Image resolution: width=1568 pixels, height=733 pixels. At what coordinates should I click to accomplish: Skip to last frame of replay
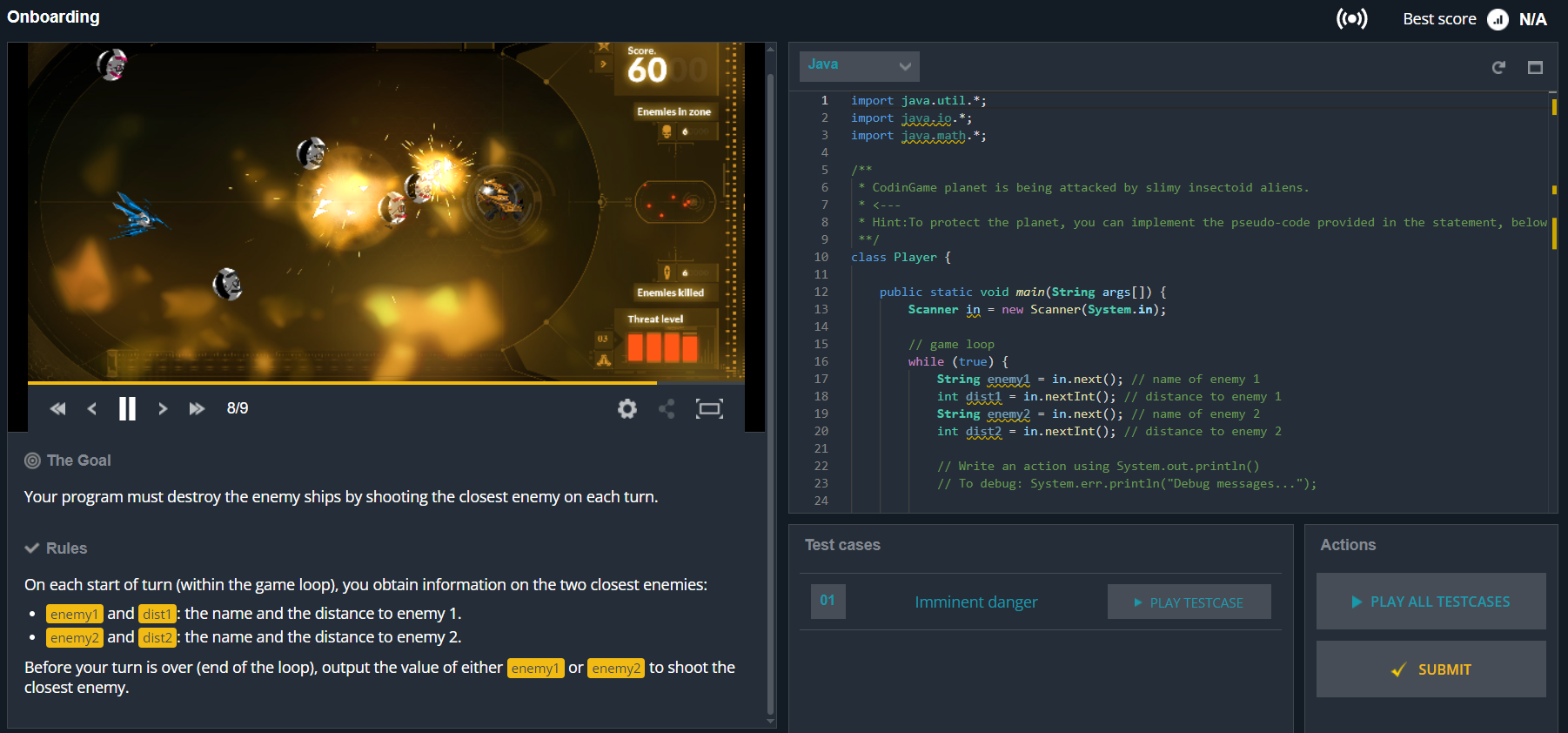[x=198, y=408]
